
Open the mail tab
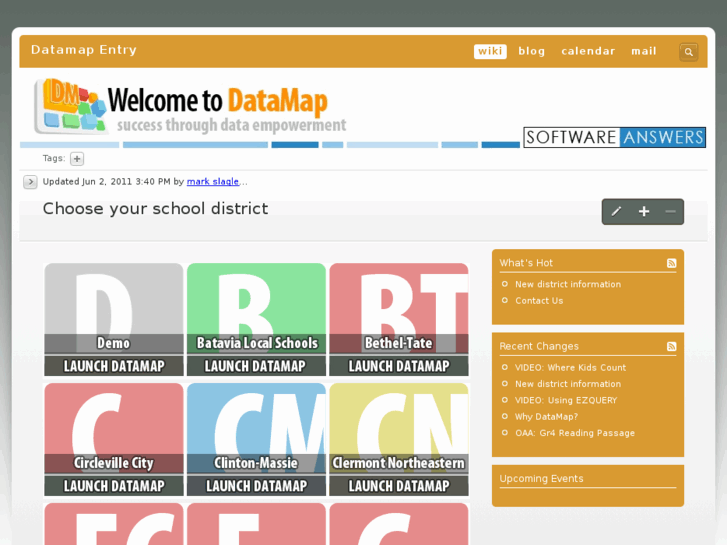coord(644,51)
